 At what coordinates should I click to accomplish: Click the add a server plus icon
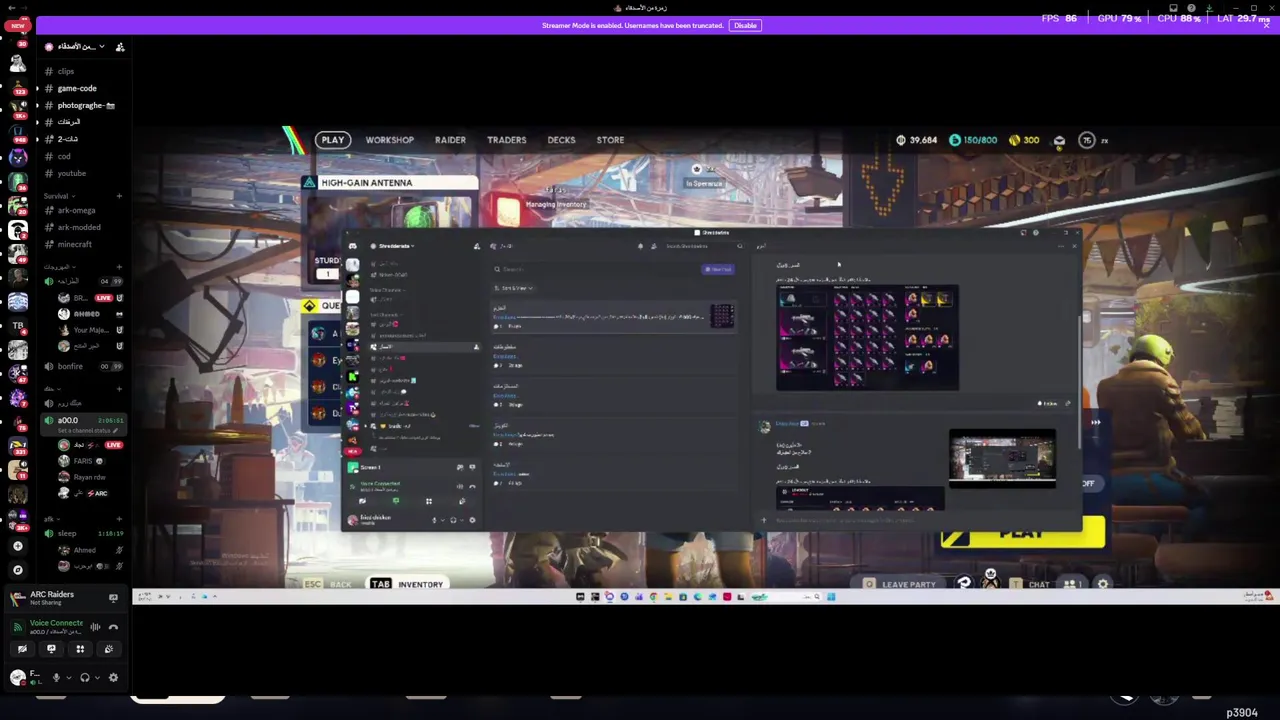[x=17, y=546]
